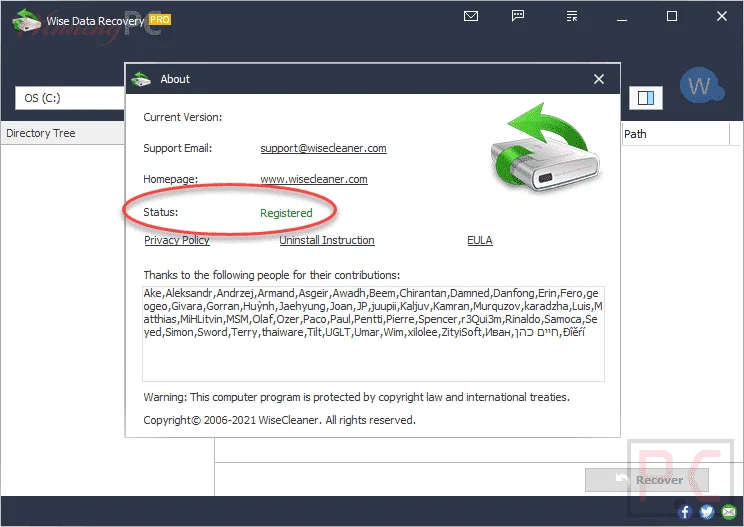Click the copyright 2006-2021 WiseCleaner text
This screenshot has width=744, height=527.
click(279, 420)
